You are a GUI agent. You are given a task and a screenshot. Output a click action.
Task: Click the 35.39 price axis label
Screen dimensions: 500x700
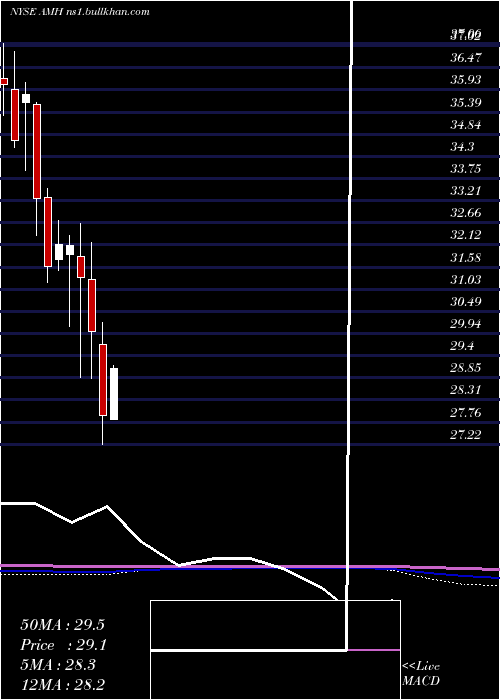(x=466, y=102)
